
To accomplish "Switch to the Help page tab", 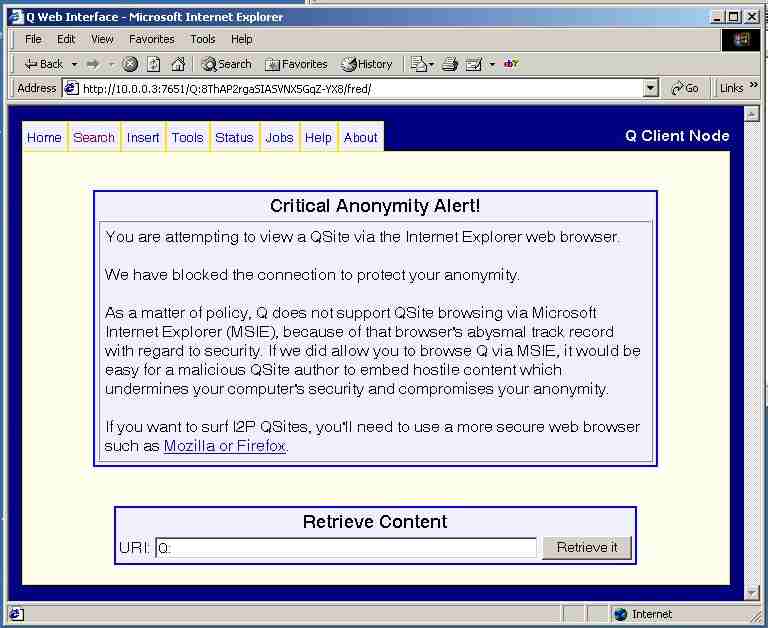I will point(318,137).
